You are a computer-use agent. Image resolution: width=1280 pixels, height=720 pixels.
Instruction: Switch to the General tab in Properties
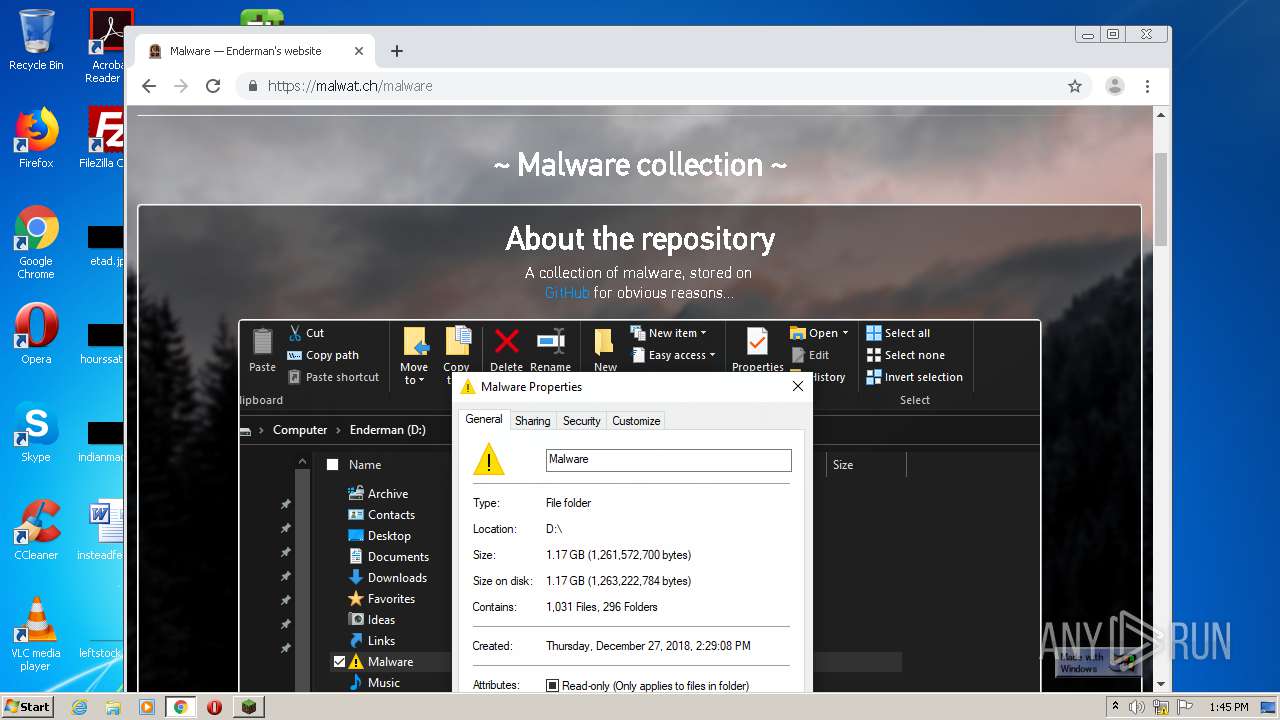(484, 420)
